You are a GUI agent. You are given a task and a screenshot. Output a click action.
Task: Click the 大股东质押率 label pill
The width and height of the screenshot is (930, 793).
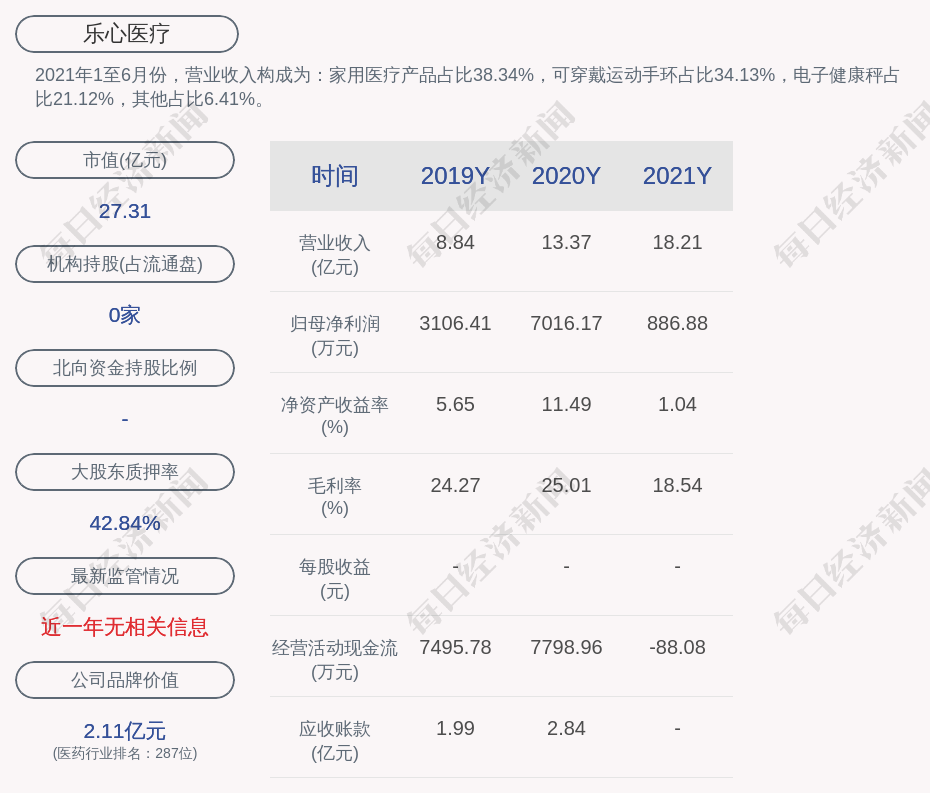125,472
